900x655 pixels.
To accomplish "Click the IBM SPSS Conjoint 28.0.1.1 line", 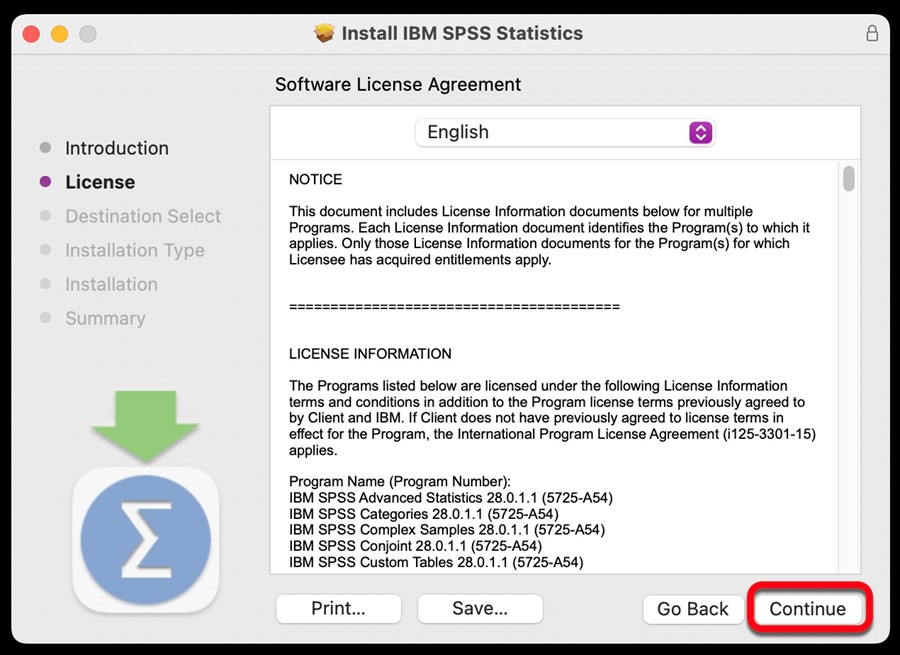I will pos(415,545).
